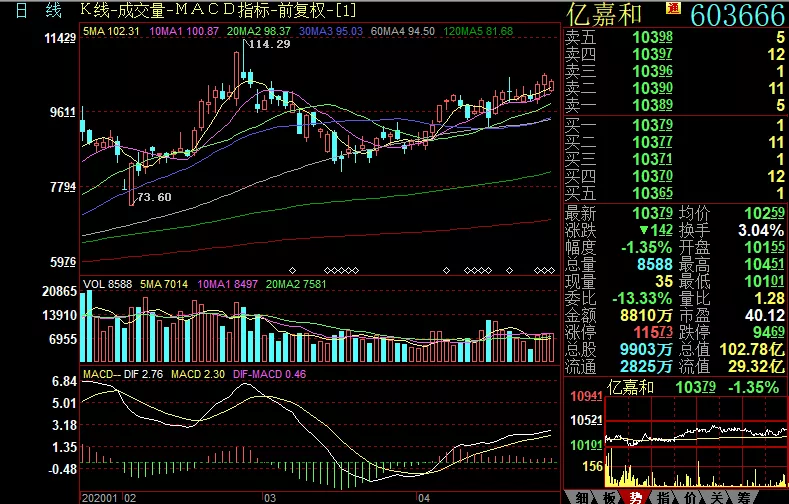789x504 pixels.
Task: Open the 价 price tab
Action: pos(690,497)
